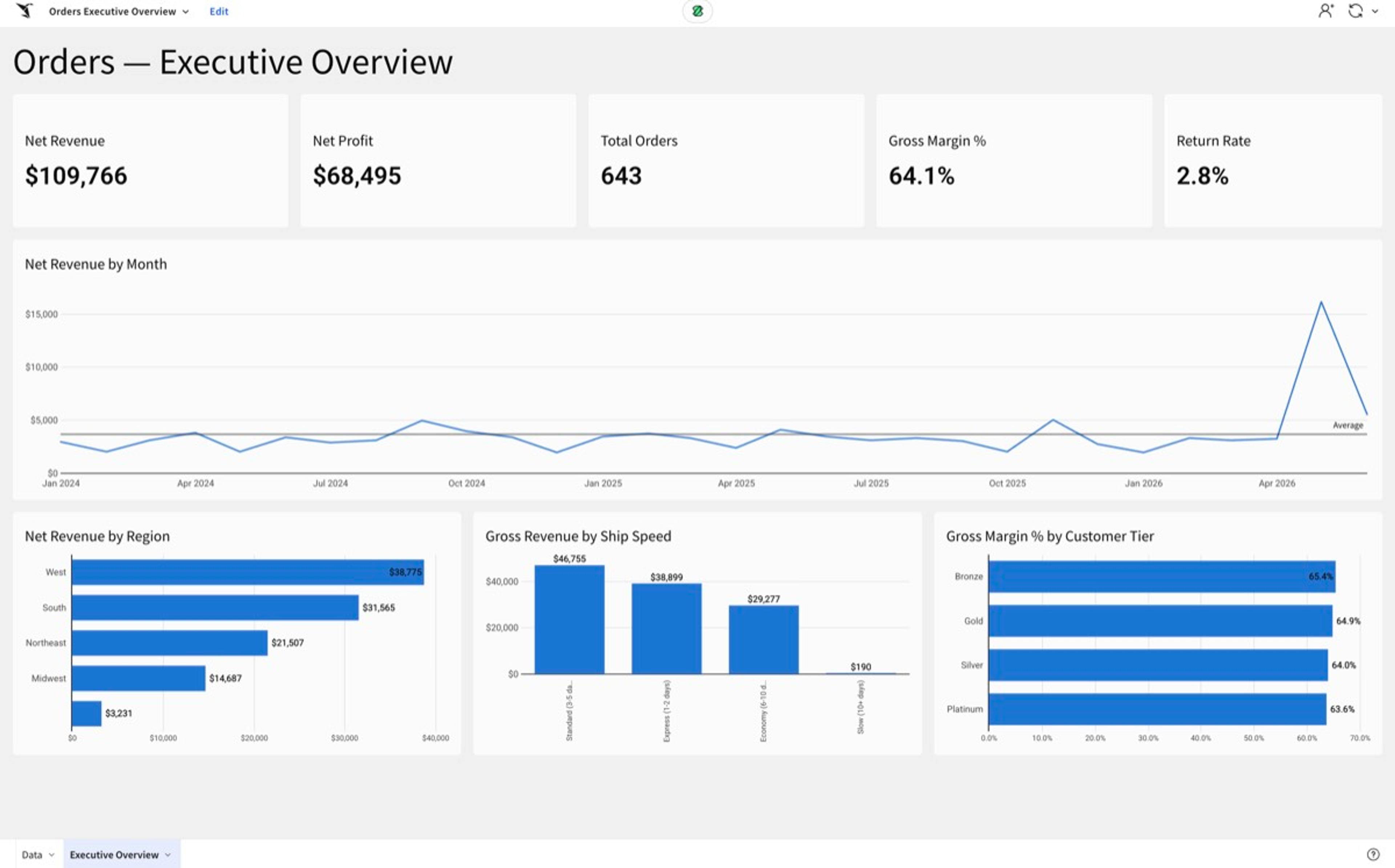This screenshot has height=868, width=1395.
Task: Click the Platinum customer tier bar
Action: pos(1157,709)
